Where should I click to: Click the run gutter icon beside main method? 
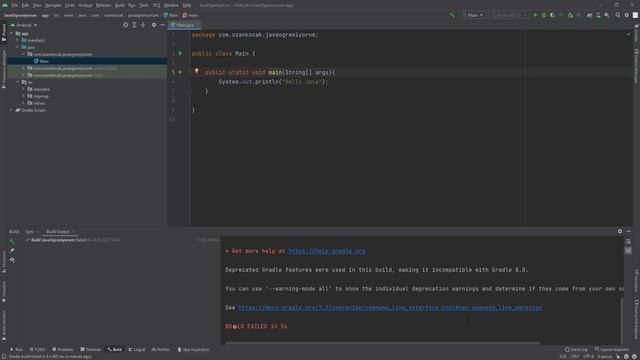pyautogui.click(x=180, y=72)
